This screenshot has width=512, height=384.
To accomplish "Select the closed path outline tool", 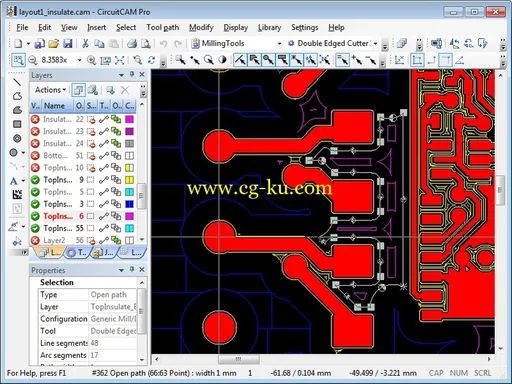I will tap(17, 96).
